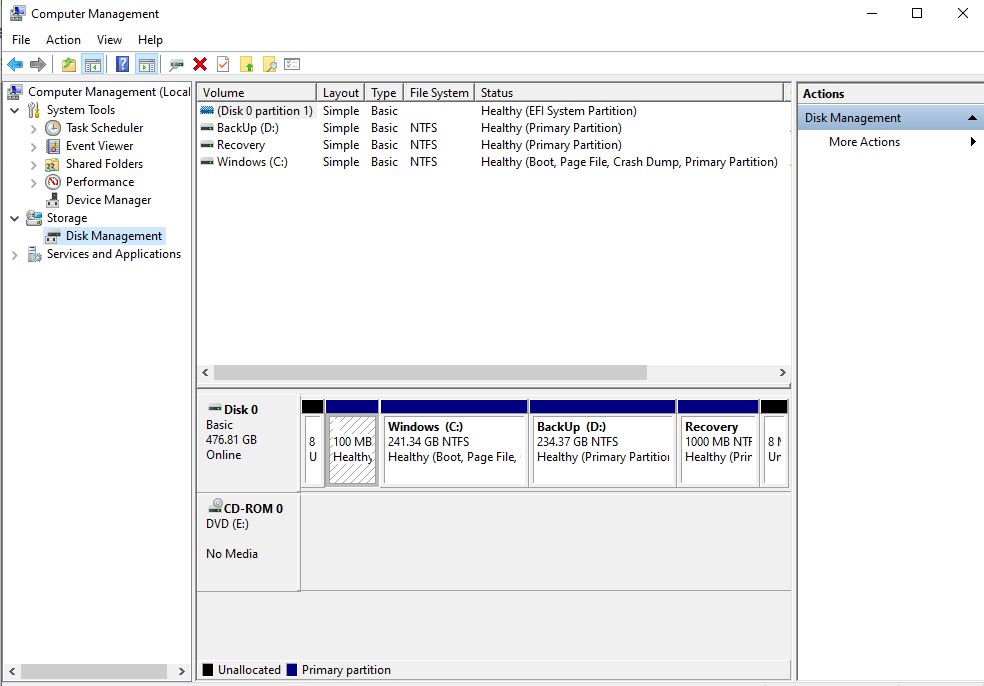Viewport: 984px width, 686px height.
Task: Toggle Show/Hide Console Tree icon
Action: pos(92,64)
